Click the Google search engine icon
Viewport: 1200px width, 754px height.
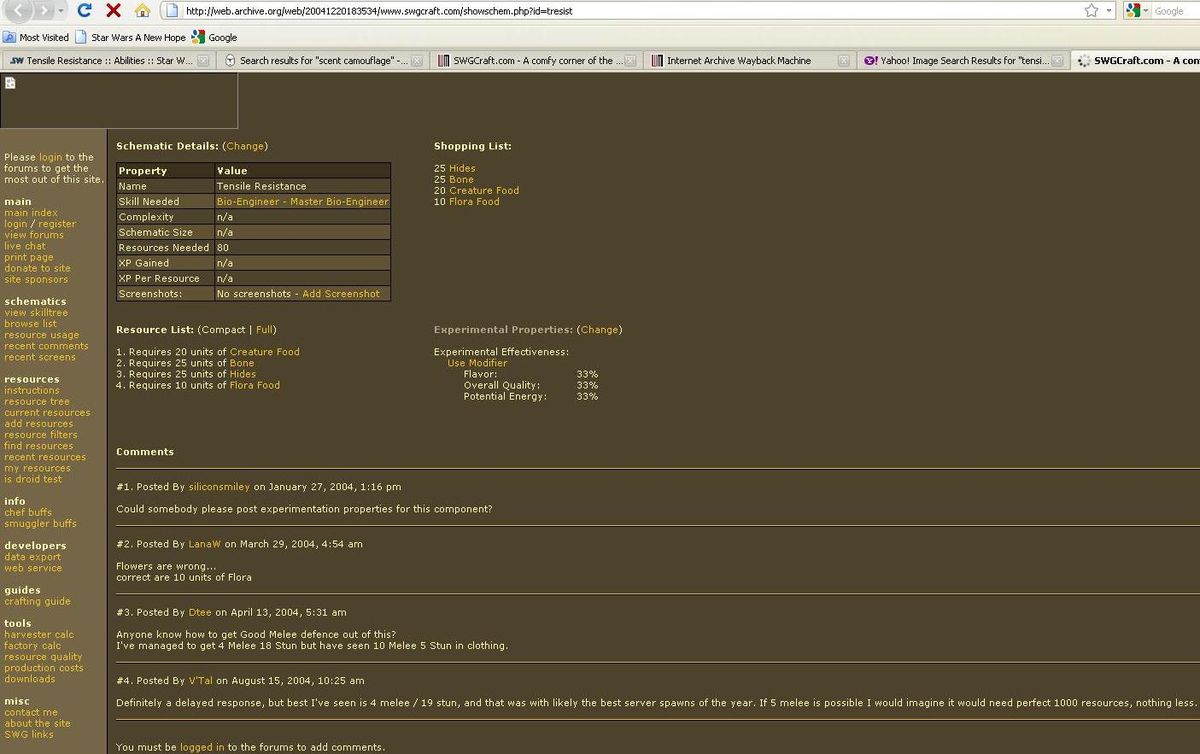[1133, 10]
